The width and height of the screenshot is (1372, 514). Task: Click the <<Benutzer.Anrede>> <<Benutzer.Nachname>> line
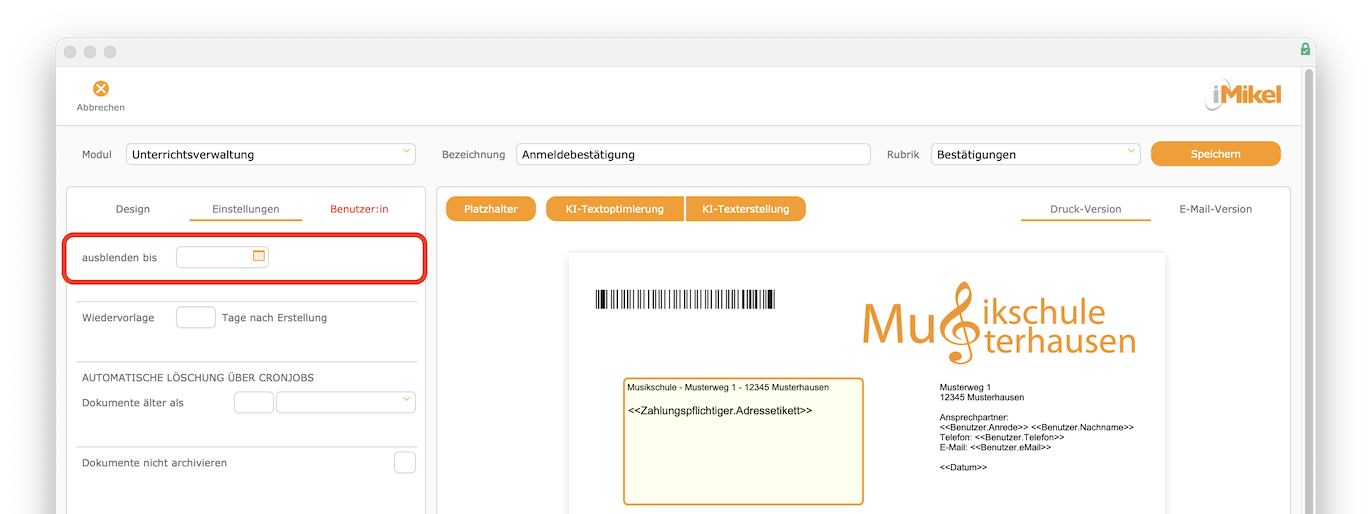[x=1037, y=427]
